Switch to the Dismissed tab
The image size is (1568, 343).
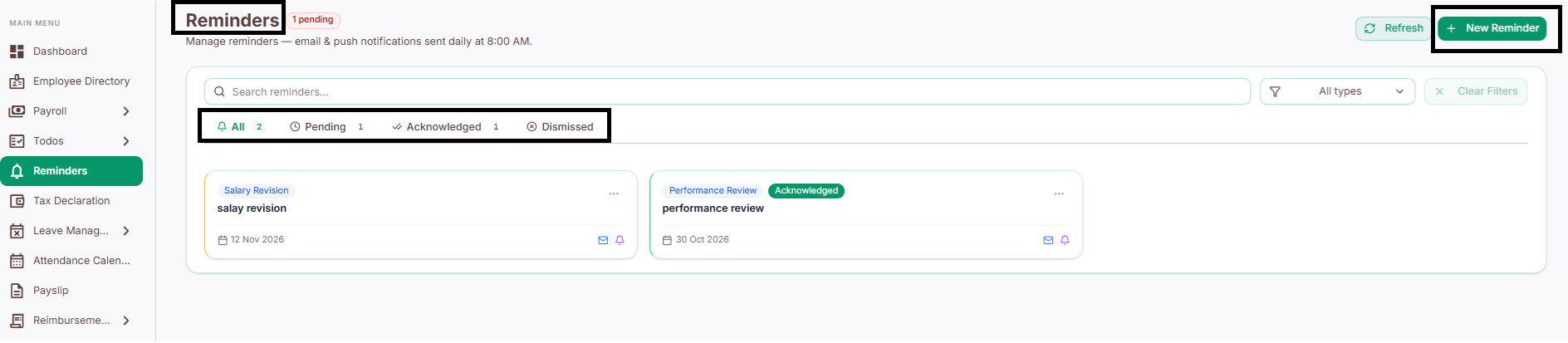pyautogui.click(x=560, y=126)
